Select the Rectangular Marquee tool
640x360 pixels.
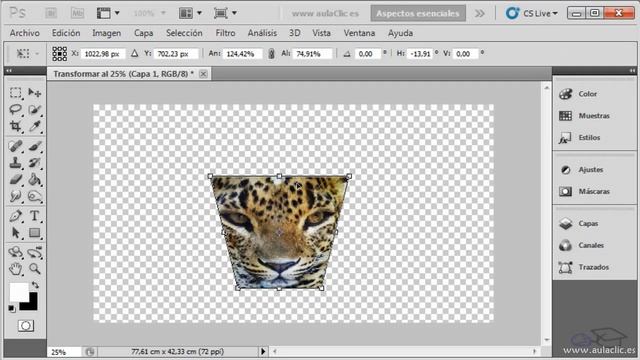pyautogui.click(x=16, y=93)
